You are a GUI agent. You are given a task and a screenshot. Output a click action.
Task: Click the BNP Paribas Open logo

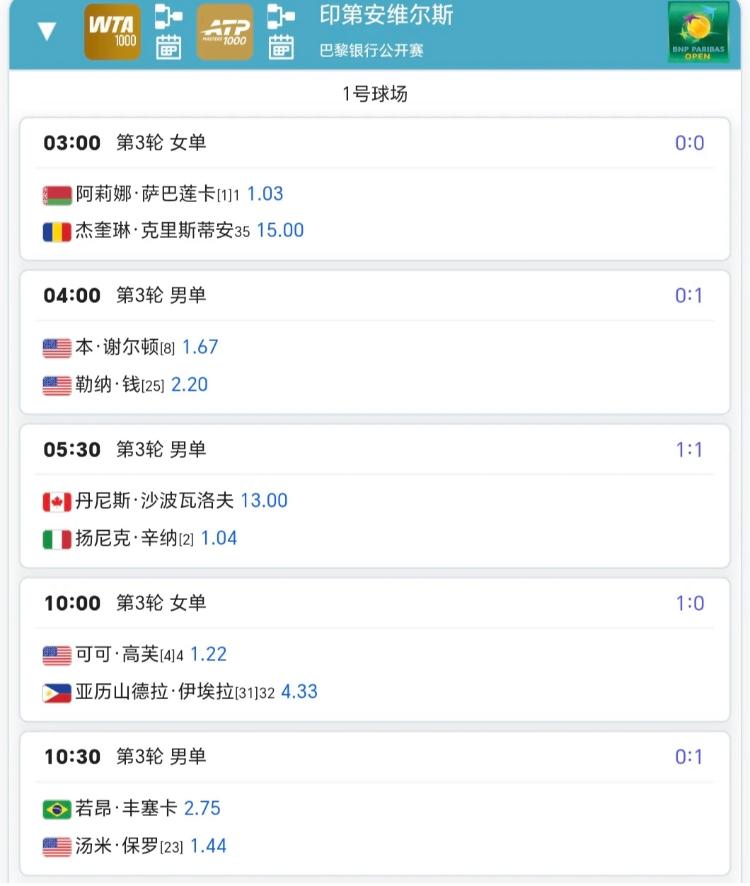(698, 32)
